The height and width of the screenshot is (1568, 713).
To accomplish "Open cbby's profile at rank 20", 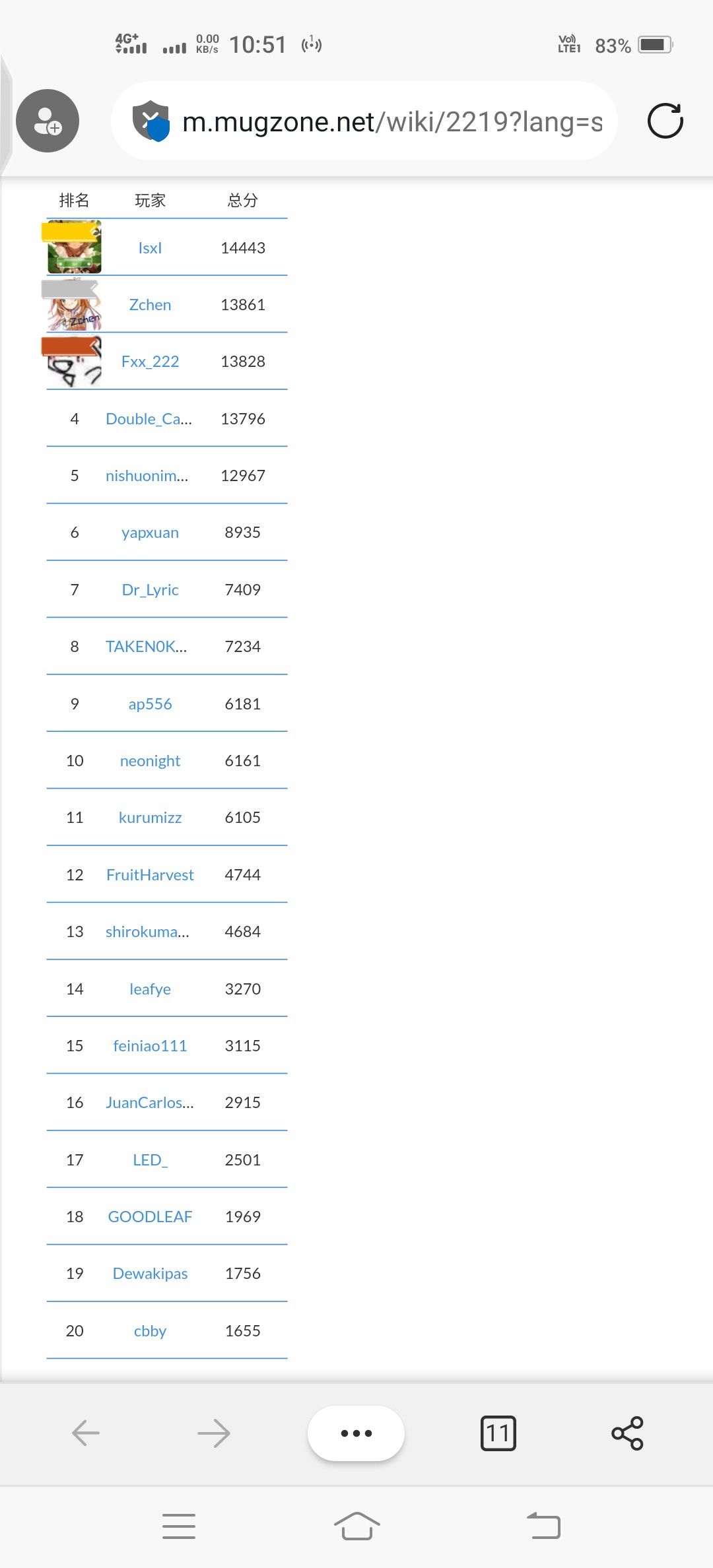I will point(150,1331).
